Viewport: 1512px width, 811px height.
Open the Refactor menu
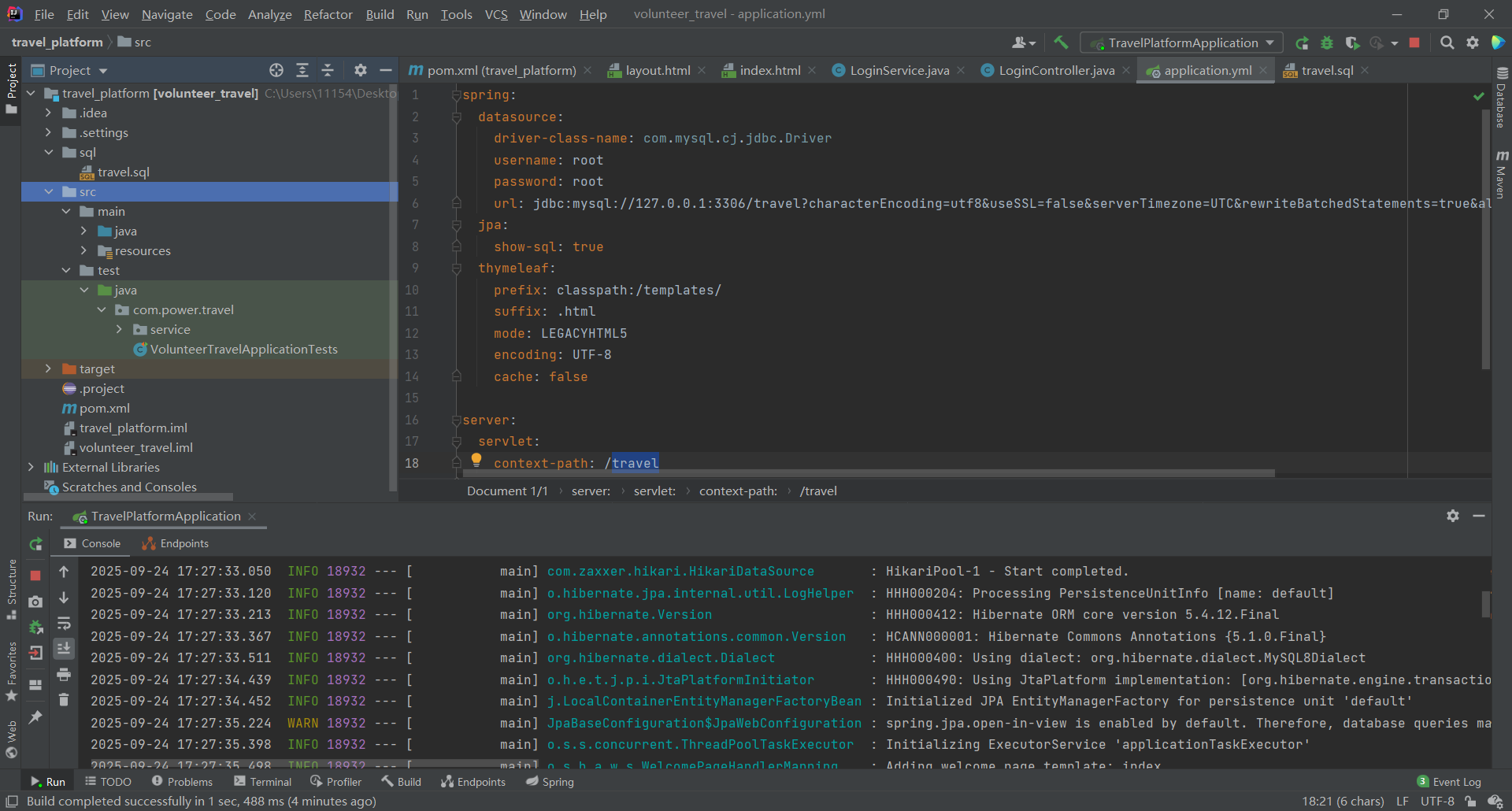pos(328,14)
